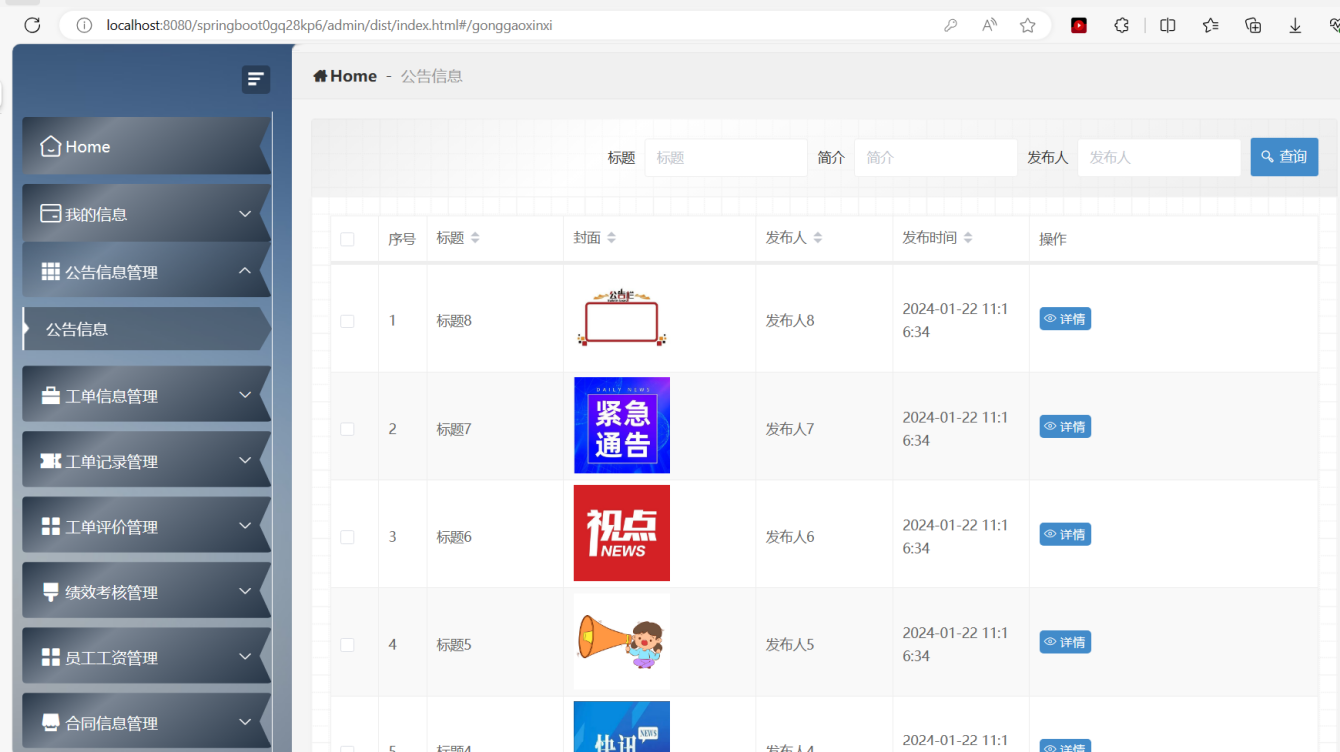Open collections icon in browser toolbar
The height and width of the screenshot is (752, 1340).
tap(1253, 25)
